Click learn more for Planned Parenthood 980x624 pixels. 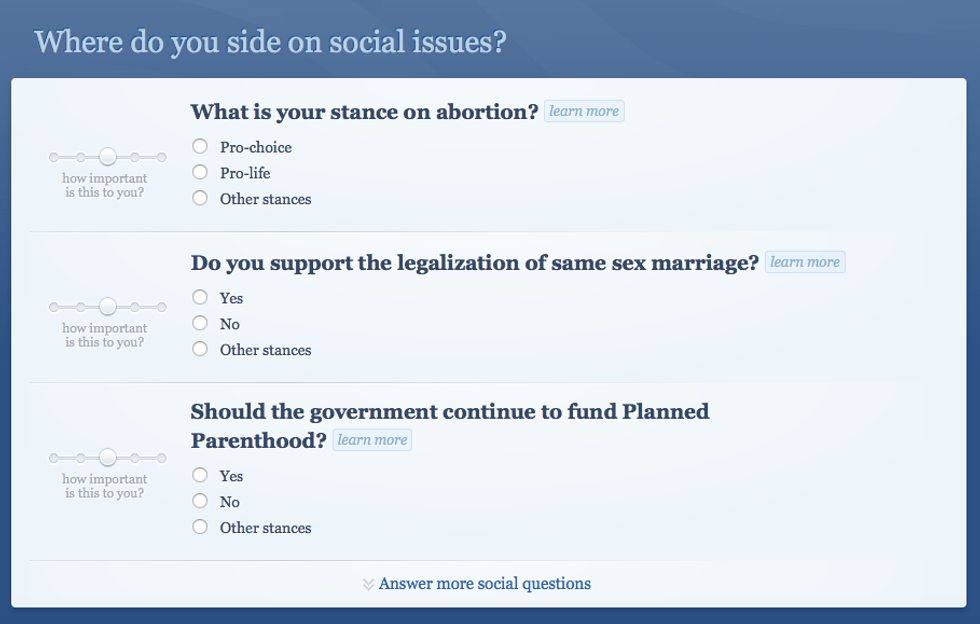(x=372, y=440)
